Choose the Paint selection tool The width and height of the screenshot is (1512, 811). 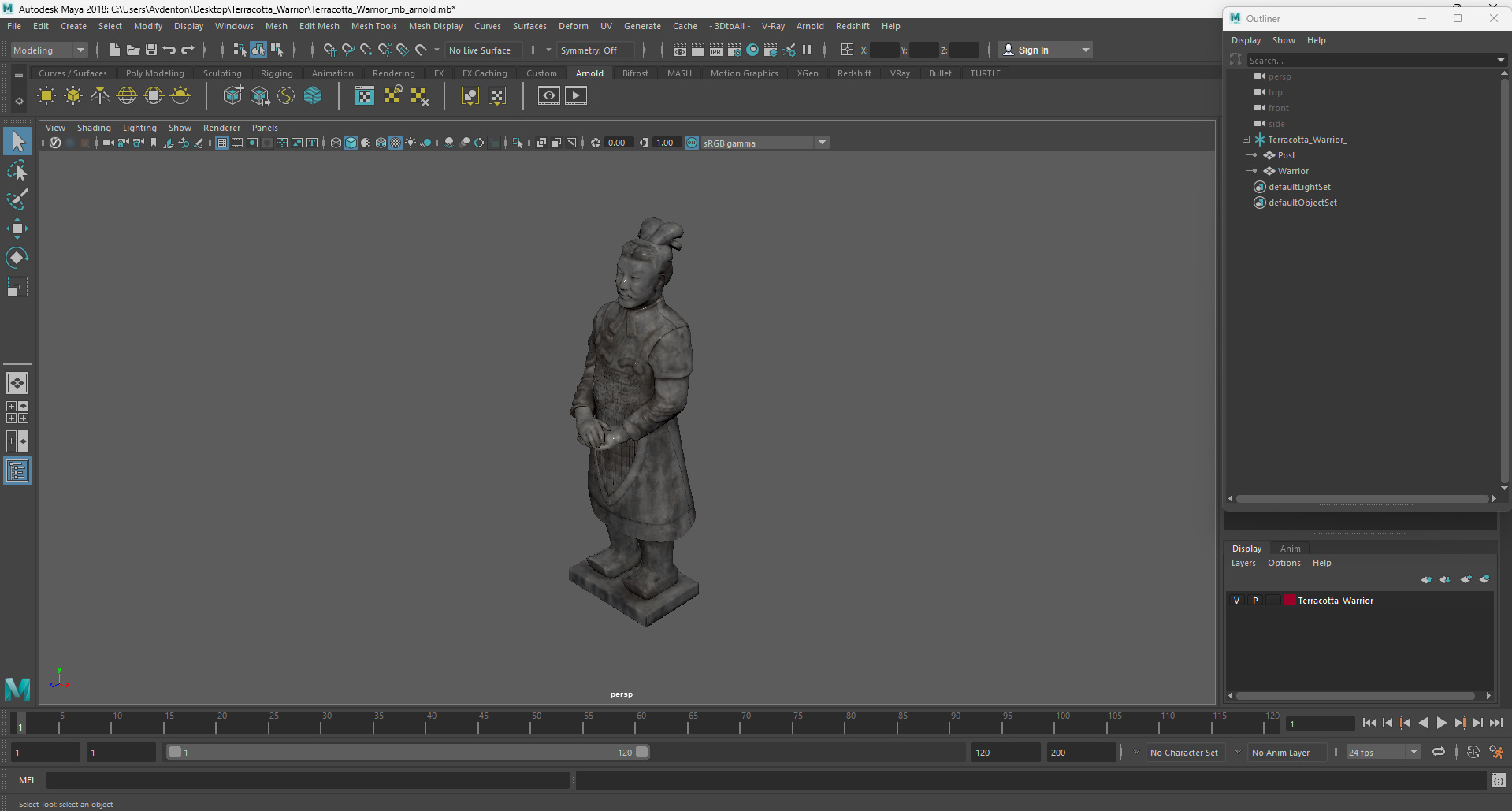pos(17,199)
